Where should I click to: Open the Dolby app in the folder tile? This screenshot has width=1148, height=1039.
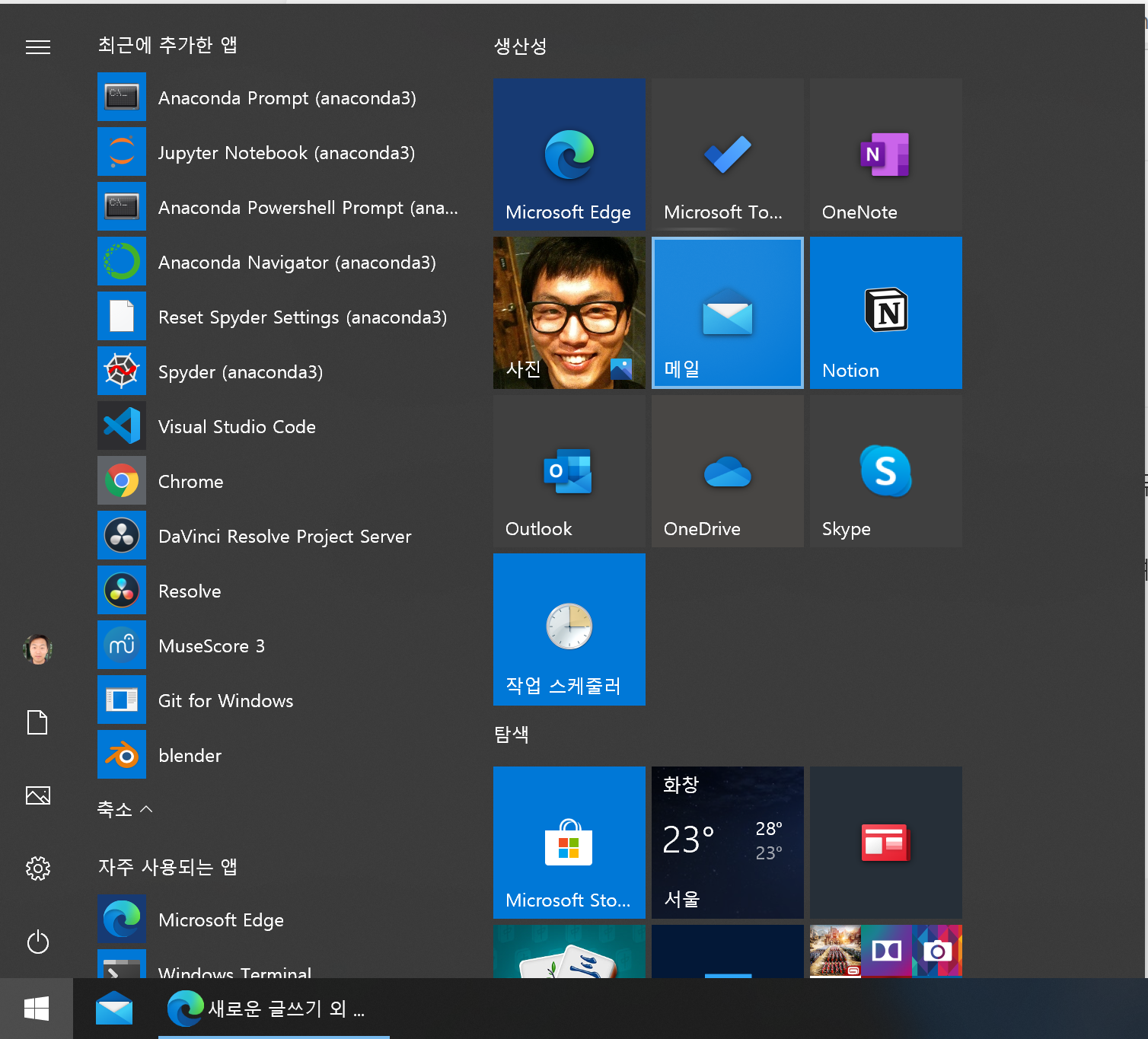[x=886, y=951]
